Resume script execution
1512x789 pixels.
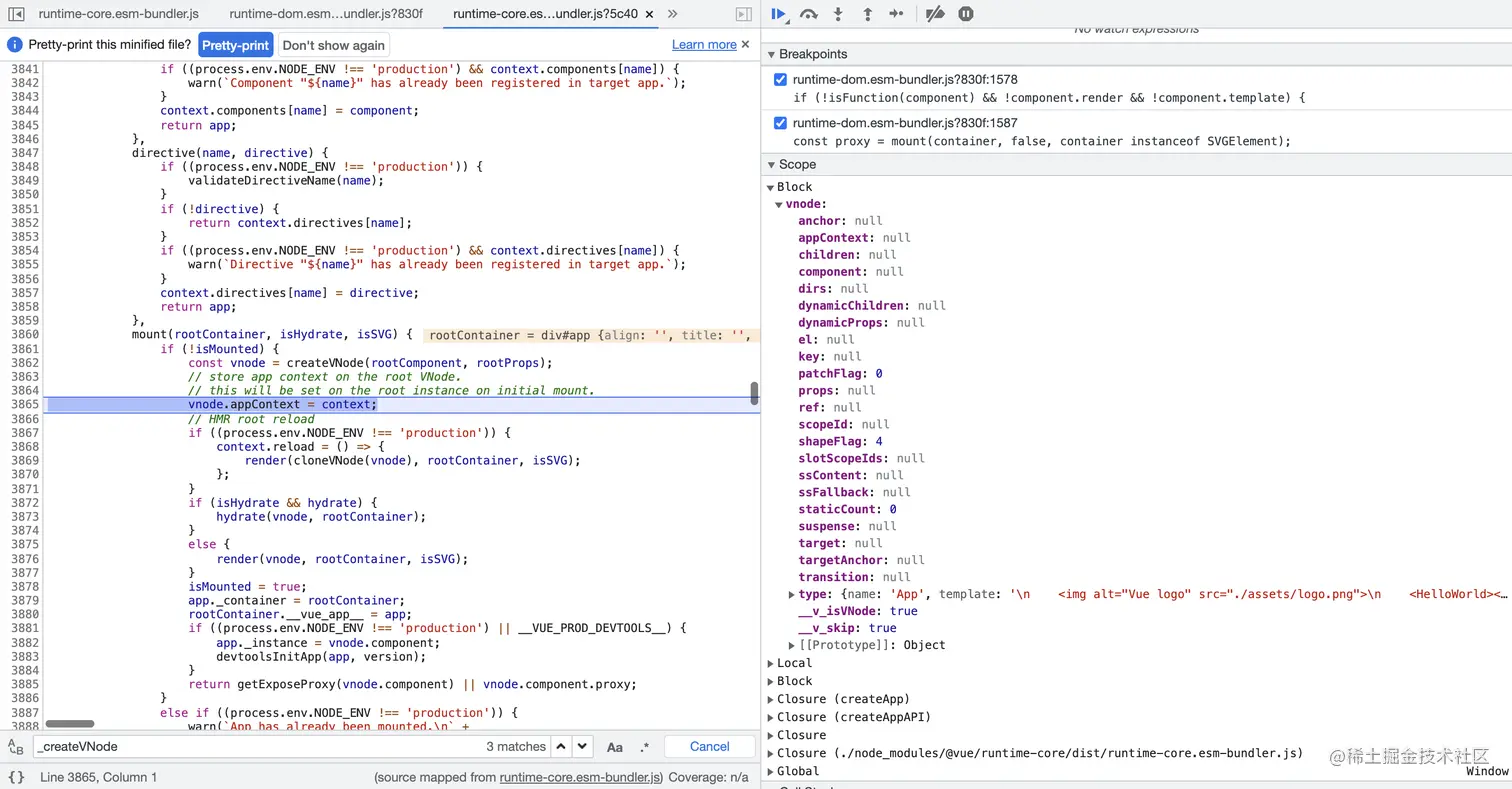point(779,14)
